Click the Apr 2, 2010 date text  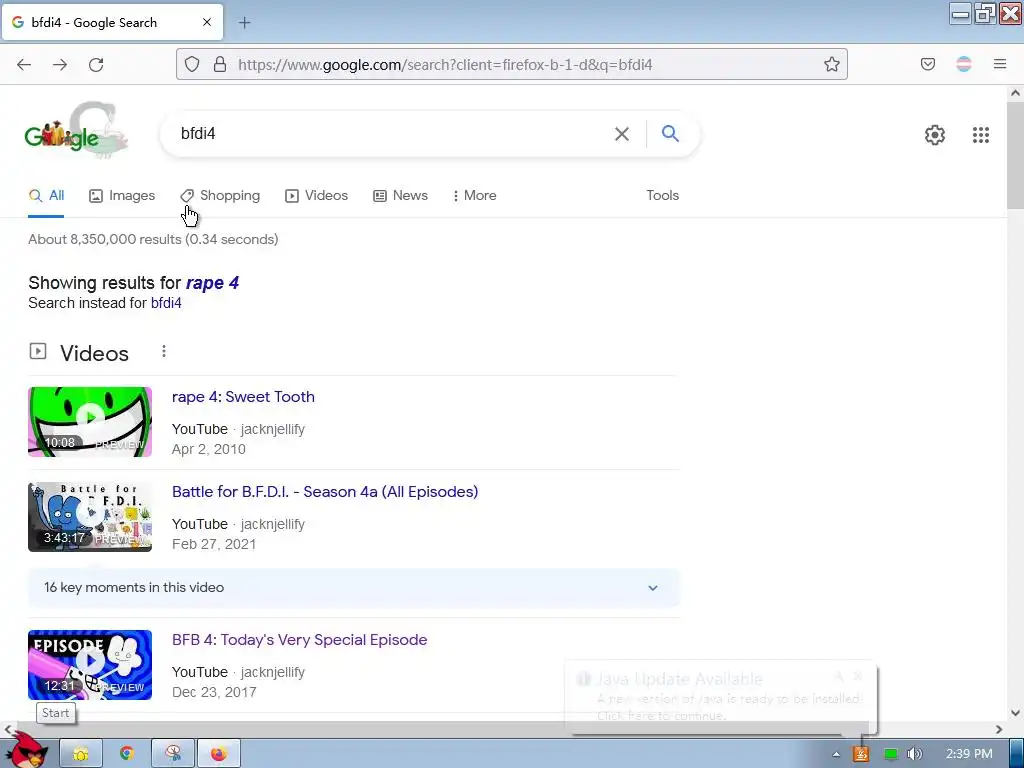coord(208,449)
